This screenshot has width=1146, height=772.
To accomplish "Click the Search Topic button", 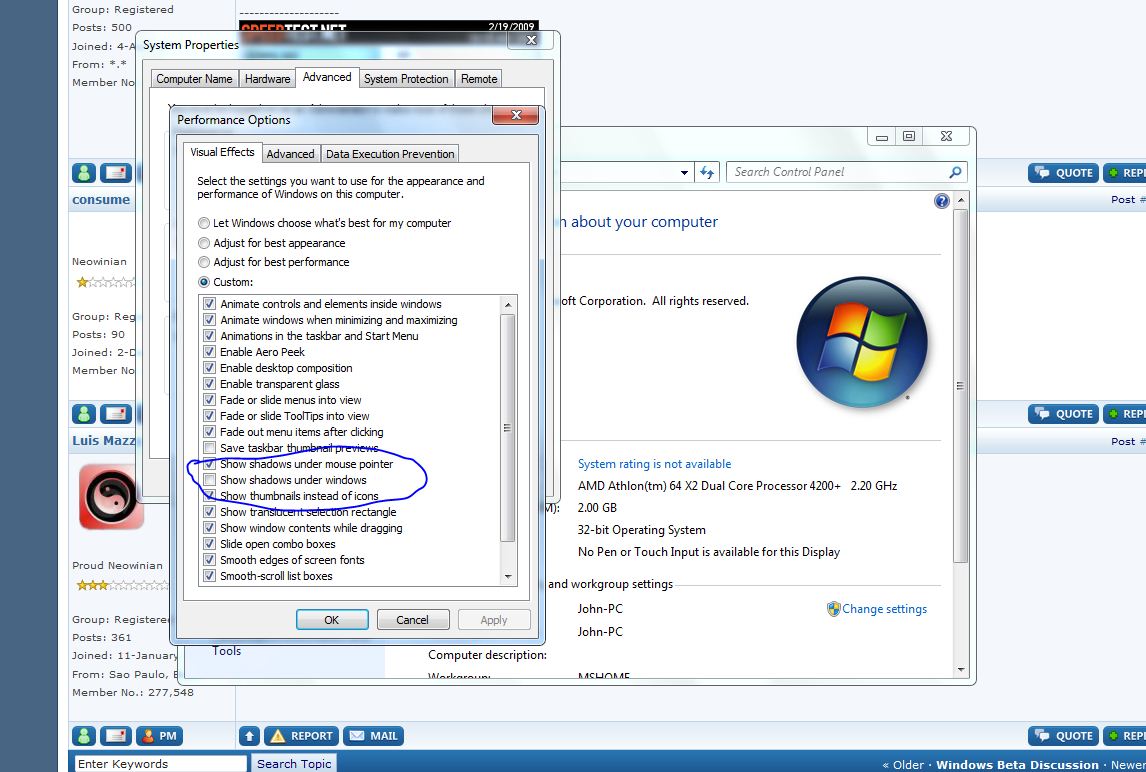I will coord(294,763).
